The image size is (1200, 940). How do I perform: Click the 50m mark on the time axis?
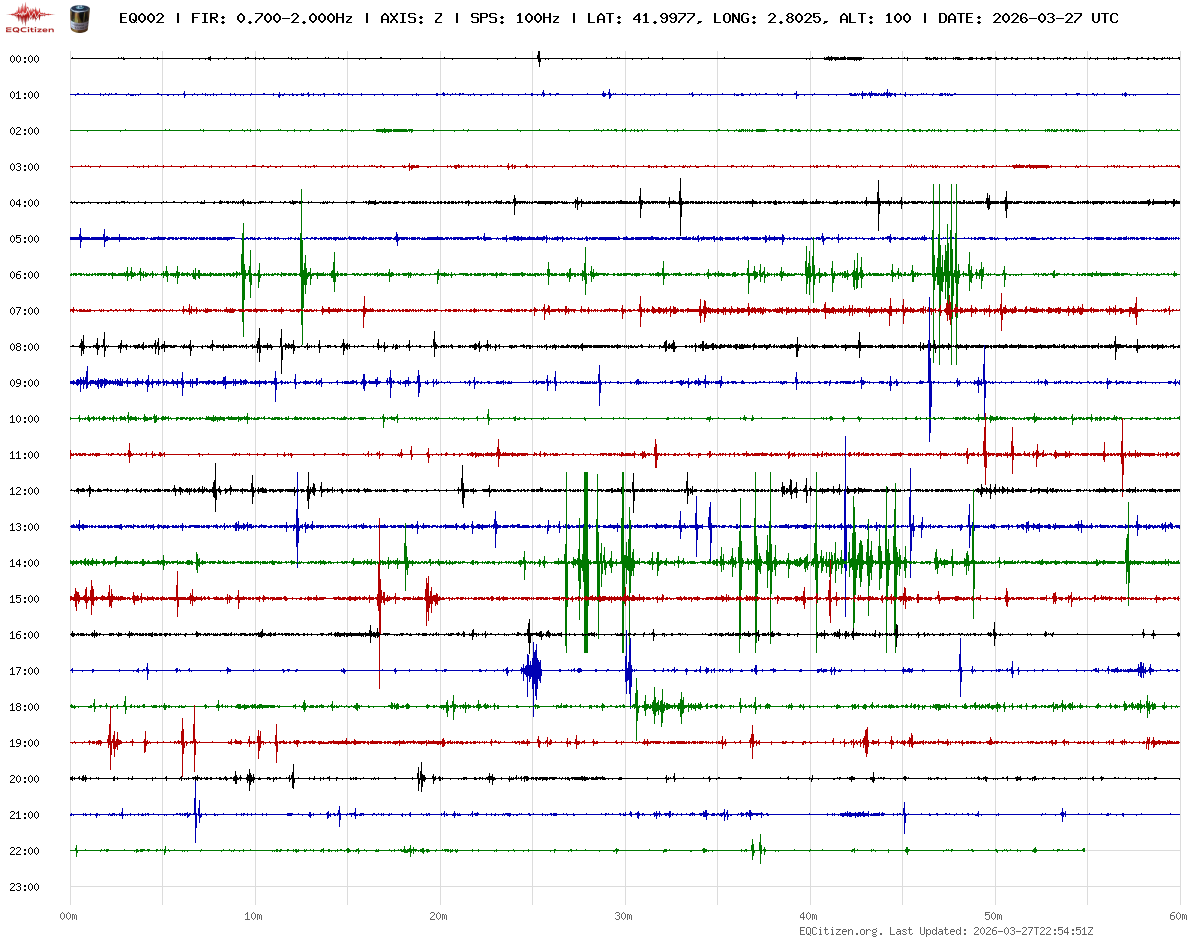pos(994,916)
